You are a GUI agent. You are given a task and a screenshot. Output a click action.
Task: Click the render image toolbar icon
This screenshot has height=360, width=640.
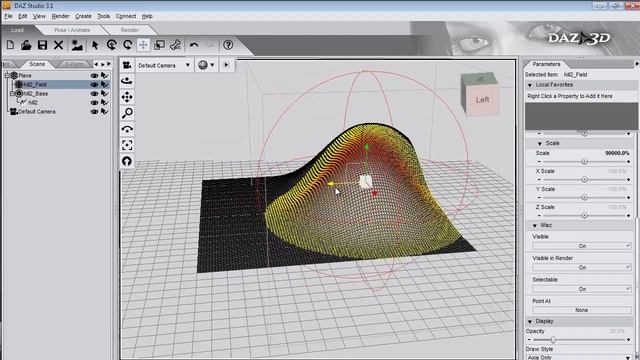77,45
